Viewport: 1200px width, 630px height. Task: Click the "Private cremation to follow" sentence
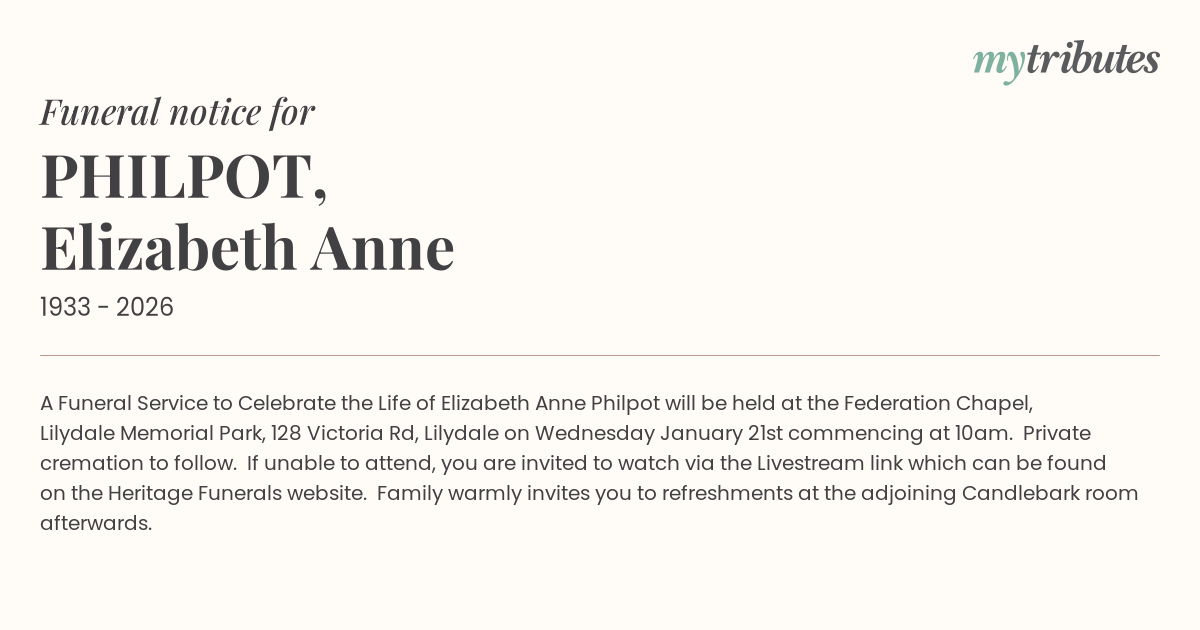[x=1055, y=433]
